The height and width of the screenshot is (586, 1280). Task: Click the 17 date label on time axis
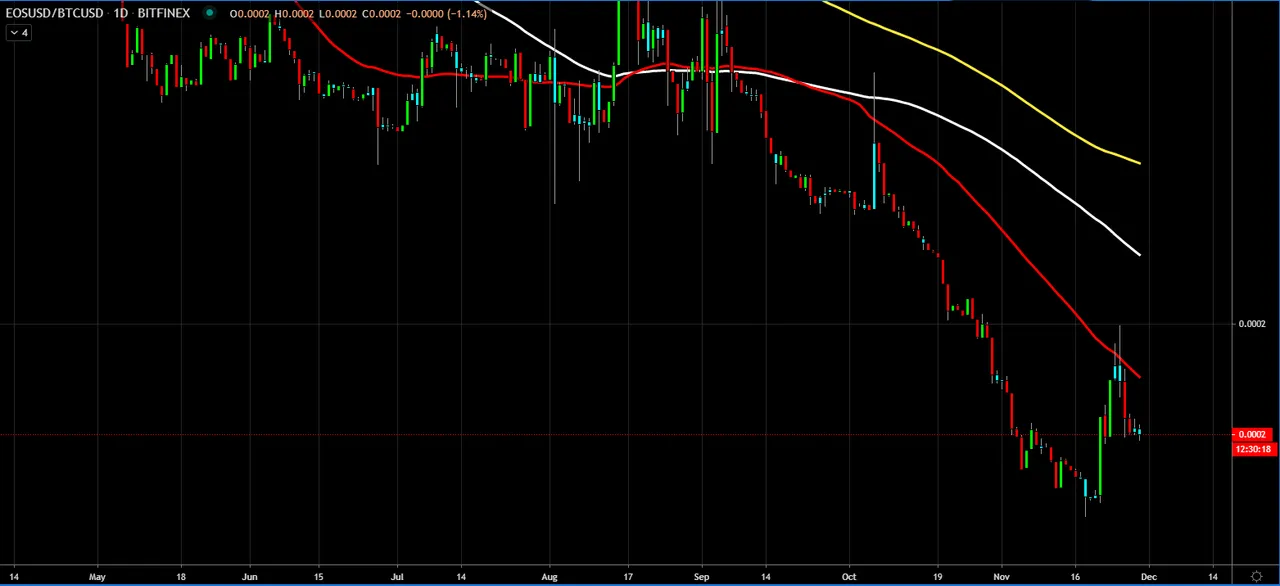click(627, 577)
